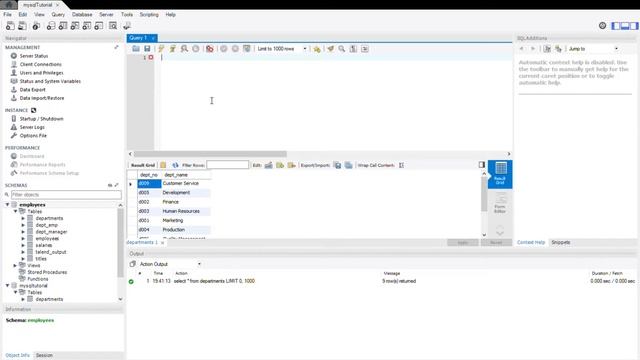The width and height of the screenshot is (640, 360).
Task: Expand the dept_emp table node
Action: click(x=23, y=225)
